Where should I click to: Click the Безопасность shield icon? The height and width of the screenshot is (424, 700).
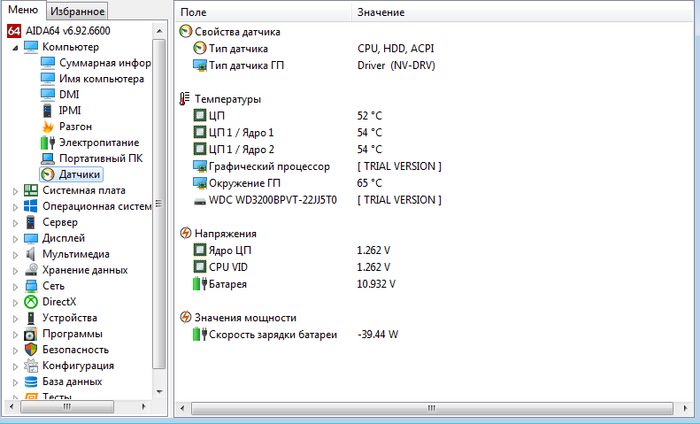pyautogui.click(x=31, y=350)
